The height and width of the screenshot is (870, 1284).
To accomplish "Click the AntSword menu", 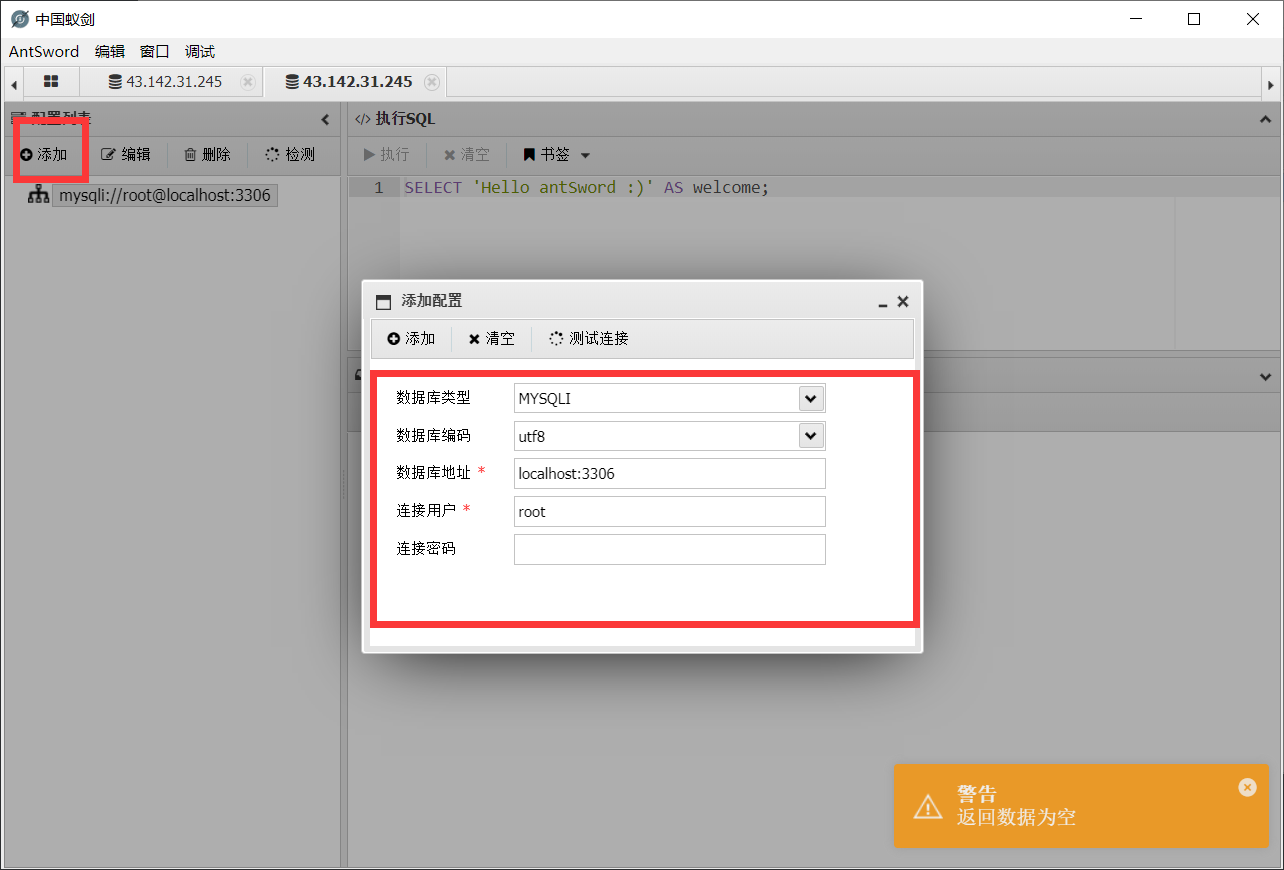I will [x=44, y=52].
